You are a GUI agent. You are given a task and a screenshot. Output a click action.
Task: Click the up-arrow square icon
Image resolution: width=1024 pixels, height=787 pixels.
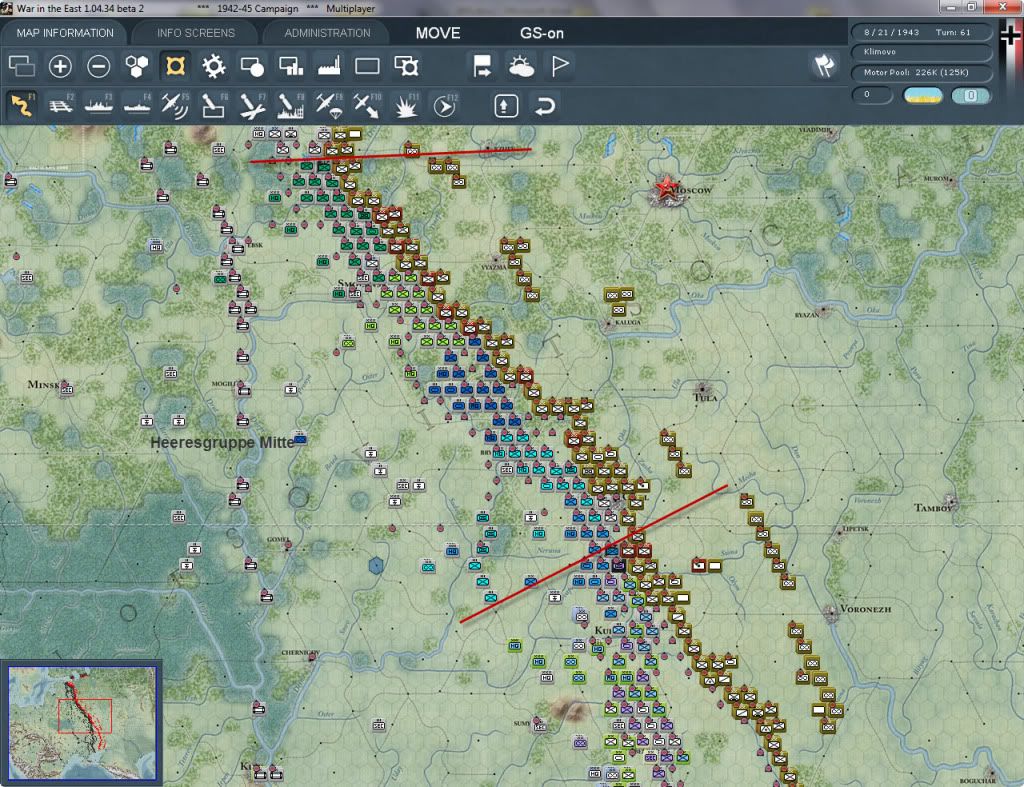pyautogui.click(x=506, y=106)
